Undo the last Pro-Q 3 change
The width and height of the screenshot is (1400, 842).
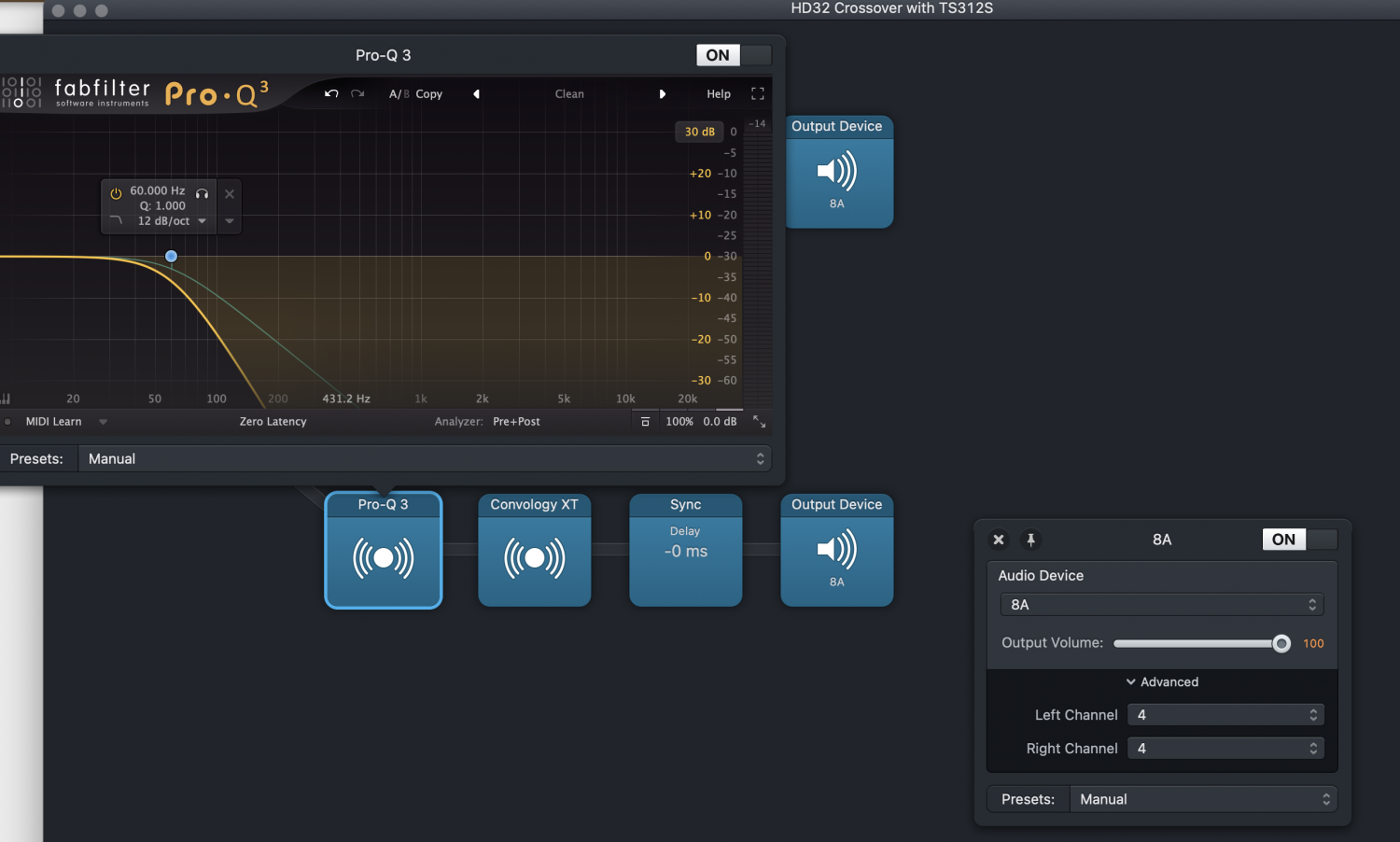(x=331, y=93)
